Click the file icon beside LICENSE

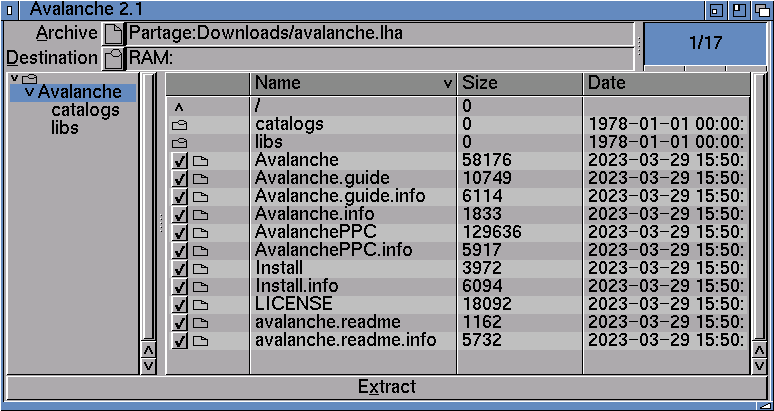point(200,305)
